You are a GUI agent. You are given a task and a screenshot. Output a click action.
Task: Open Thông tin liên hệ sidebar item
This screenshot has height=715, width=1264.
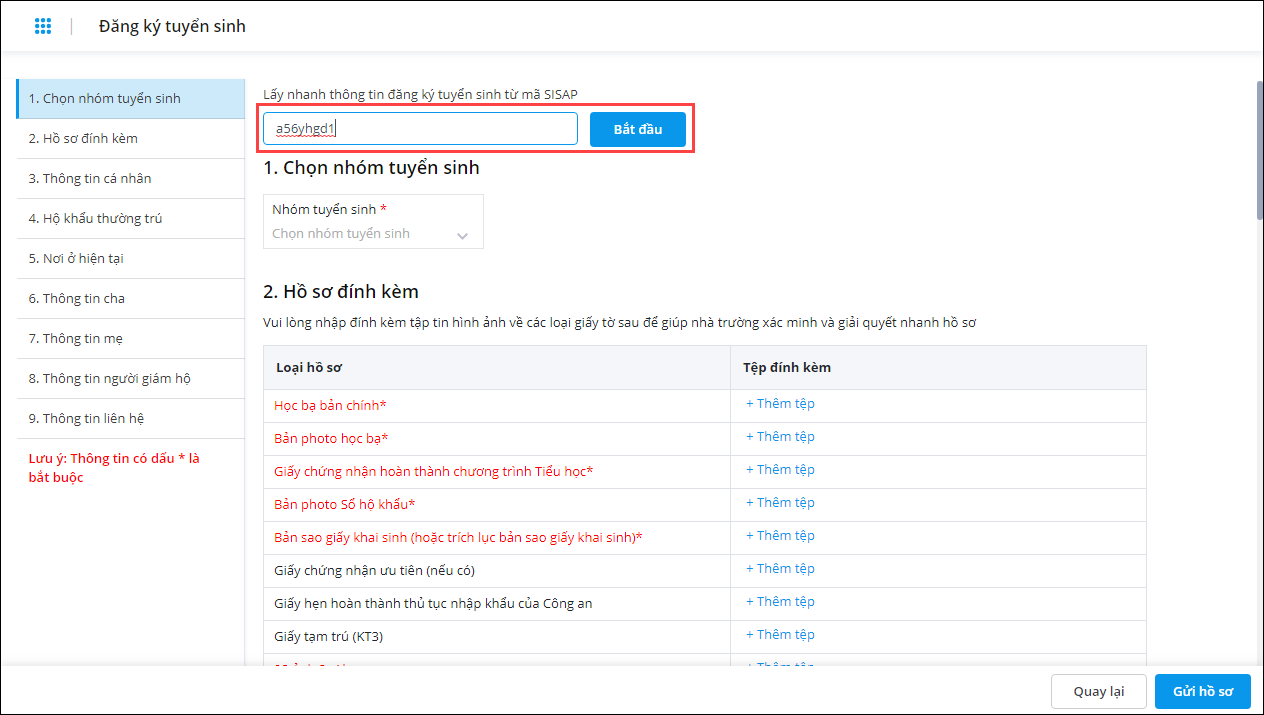pos(131,418)
